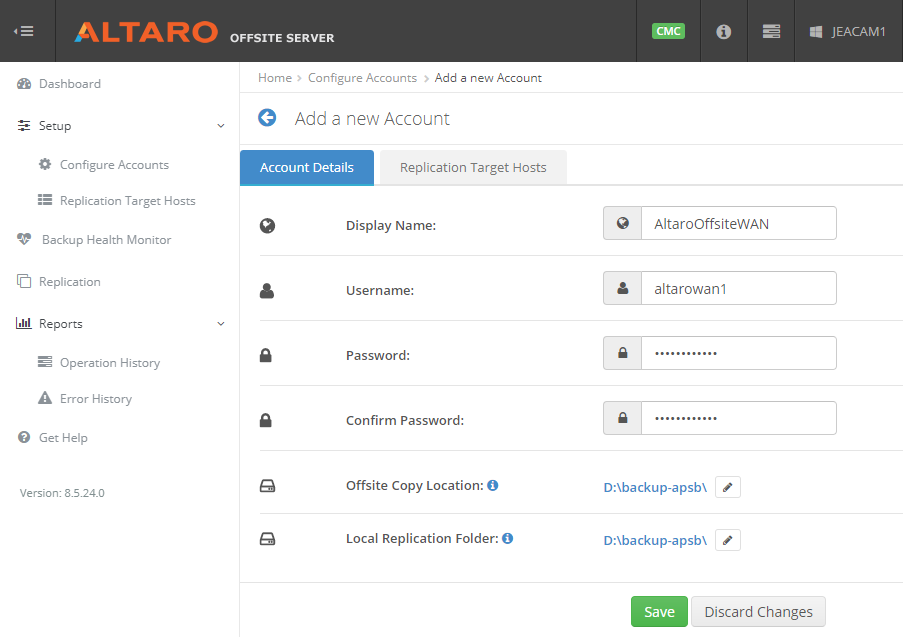The image size is (903, 637).
Task: Click the globe addon inside the Display Name field
Action: (623, 223)
